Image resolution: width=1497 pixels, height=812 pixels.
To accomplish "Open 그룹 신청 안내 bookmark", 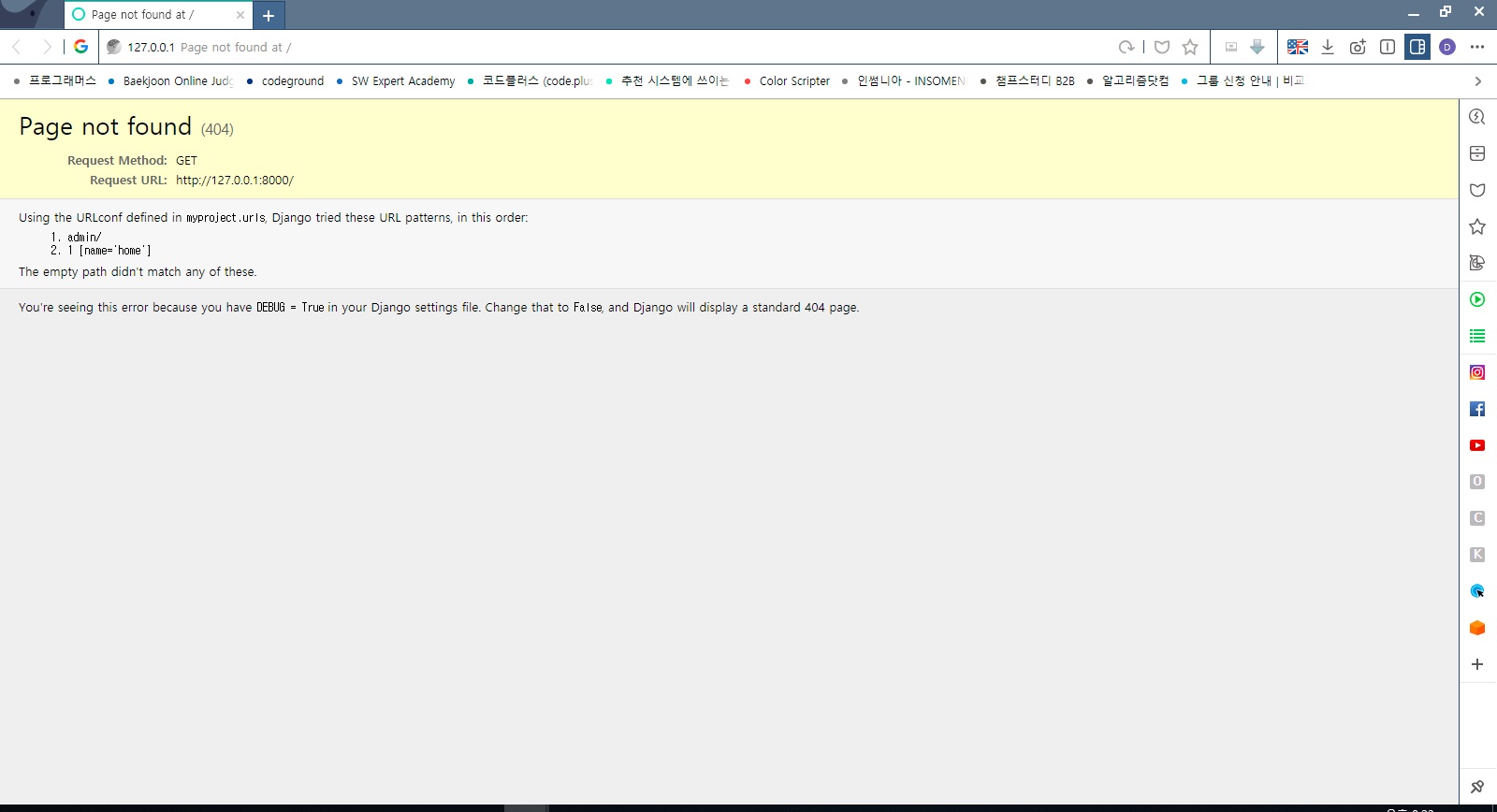I will pos(1243,81).
